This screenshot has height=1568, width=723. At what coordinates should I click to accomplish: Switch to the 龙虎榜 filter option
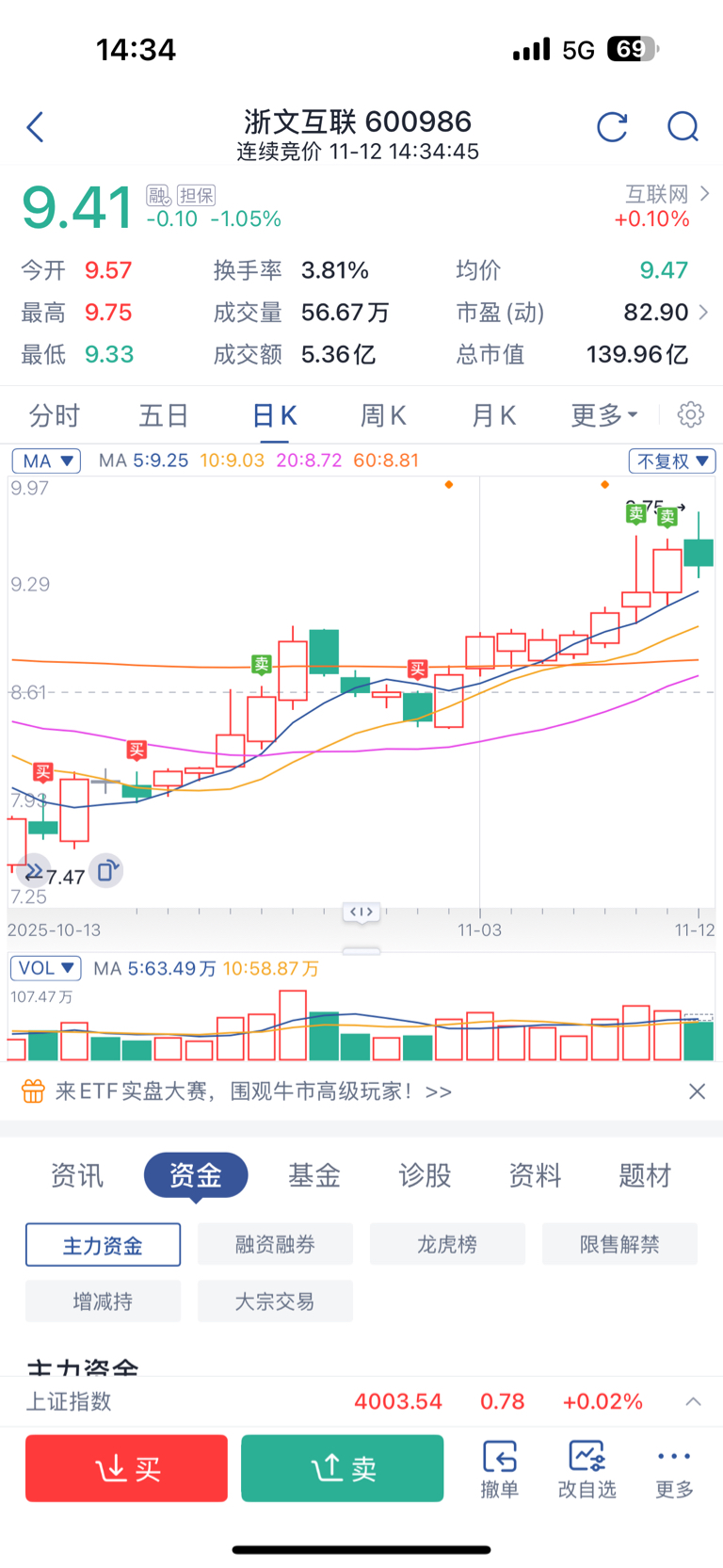(x=447, y=1244)
